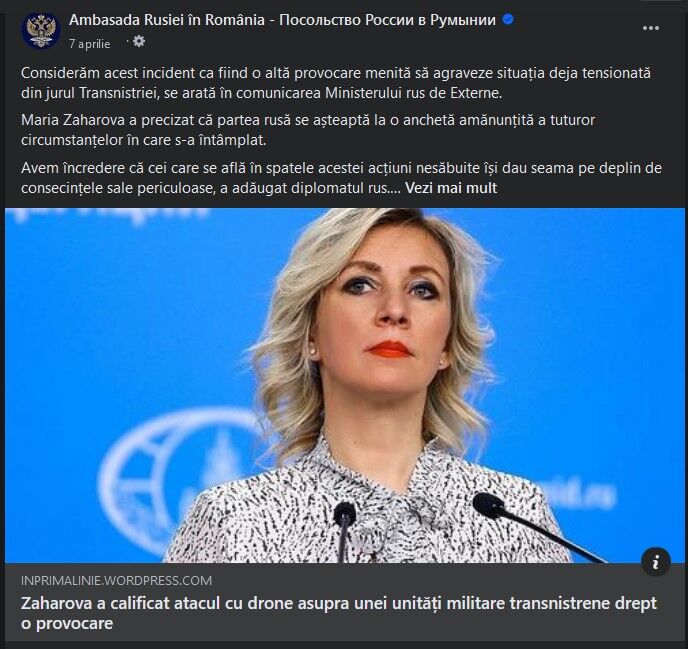Click the blue verified badge
This screenshot has width=688, height=649.
tap(508, 19)
